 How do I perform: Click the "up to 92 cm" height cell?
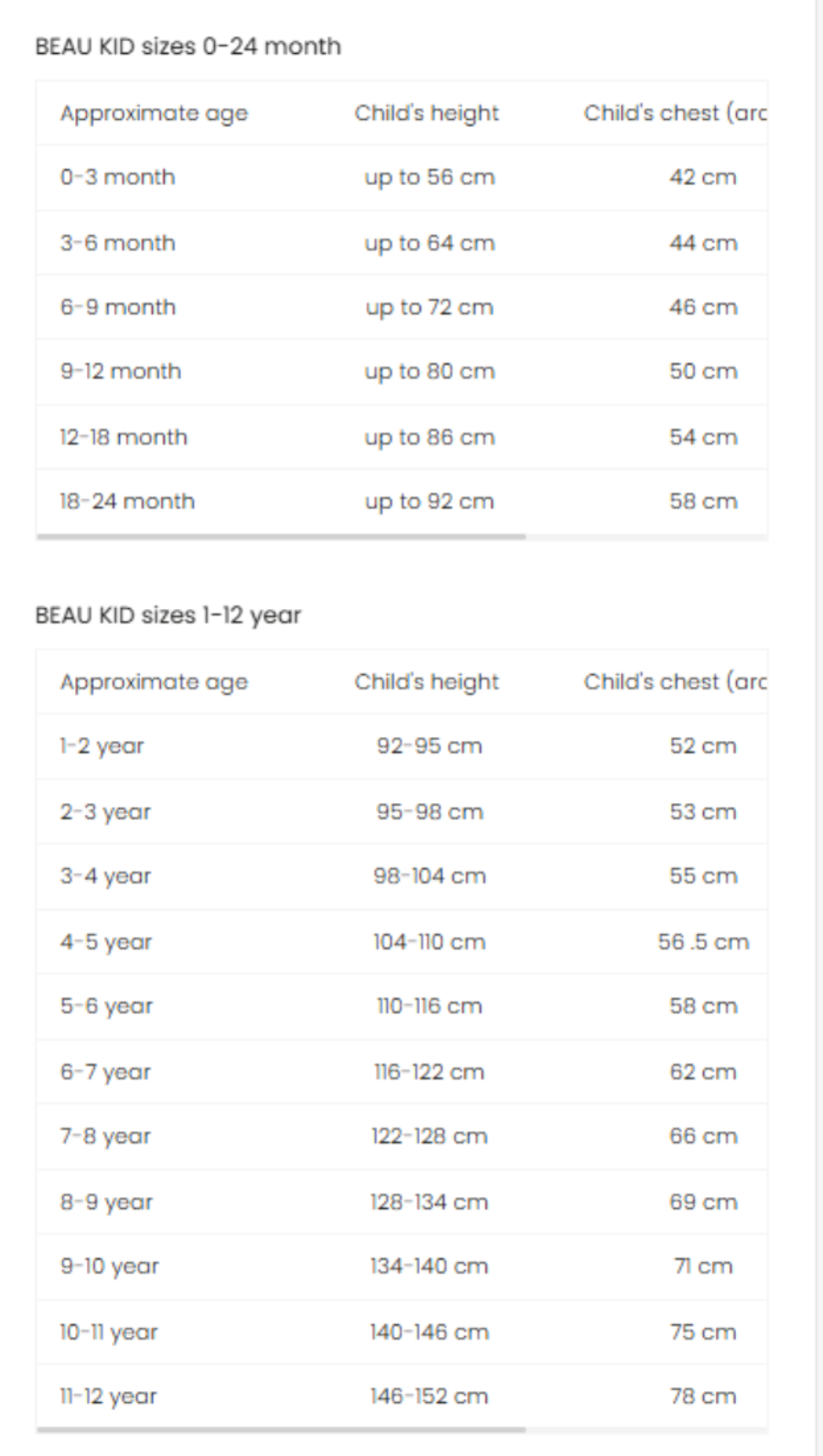coord(429,501)
